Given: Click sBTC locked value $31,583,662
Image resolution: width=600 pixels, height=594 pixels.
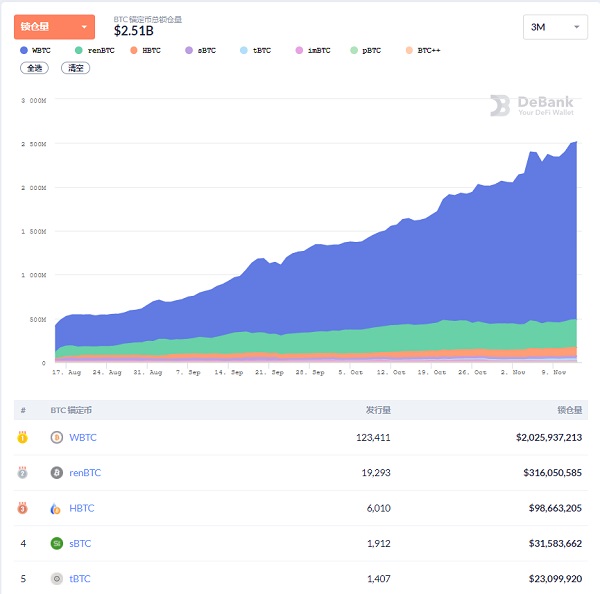Looking at the screenshot, I should pos(555,543).
